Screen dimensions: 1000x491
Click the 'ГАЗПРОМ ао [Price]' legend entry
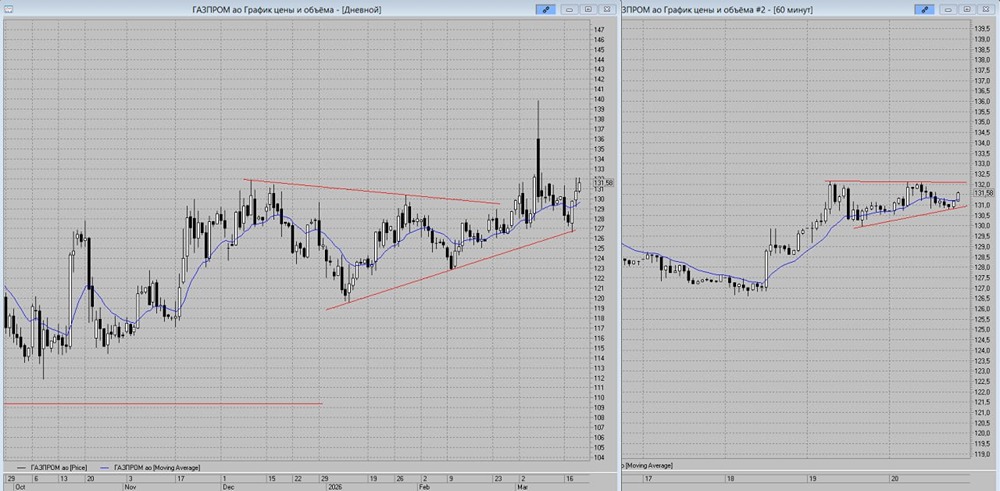tap(50, 467)
